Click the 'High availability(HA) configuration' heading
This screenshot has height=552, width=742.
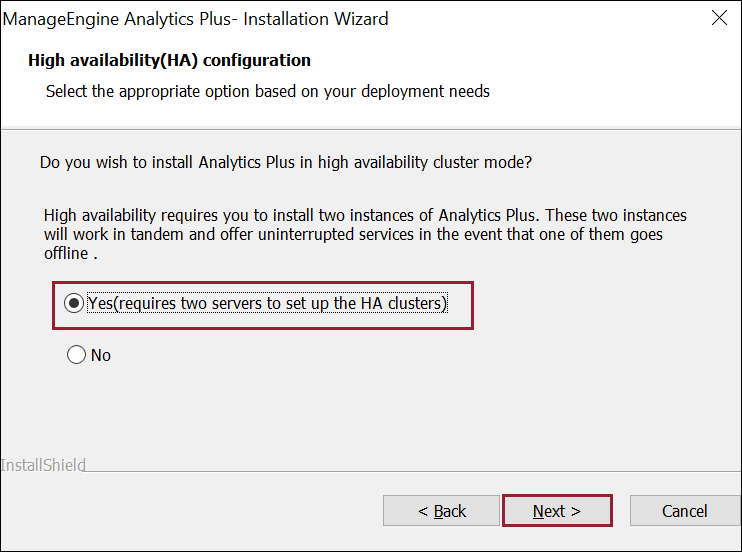click(x=169, y=61)
